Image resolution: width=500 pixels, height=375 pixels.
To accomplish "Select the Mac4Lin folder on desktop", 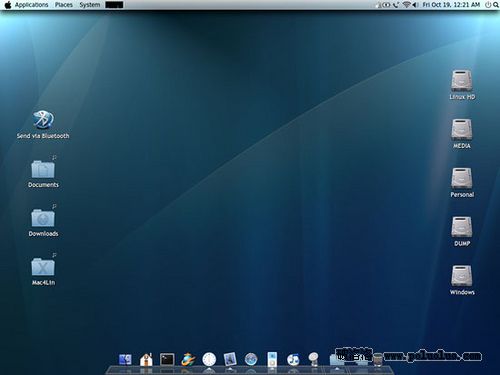I will pyautogui.click(x=43, y=271).
